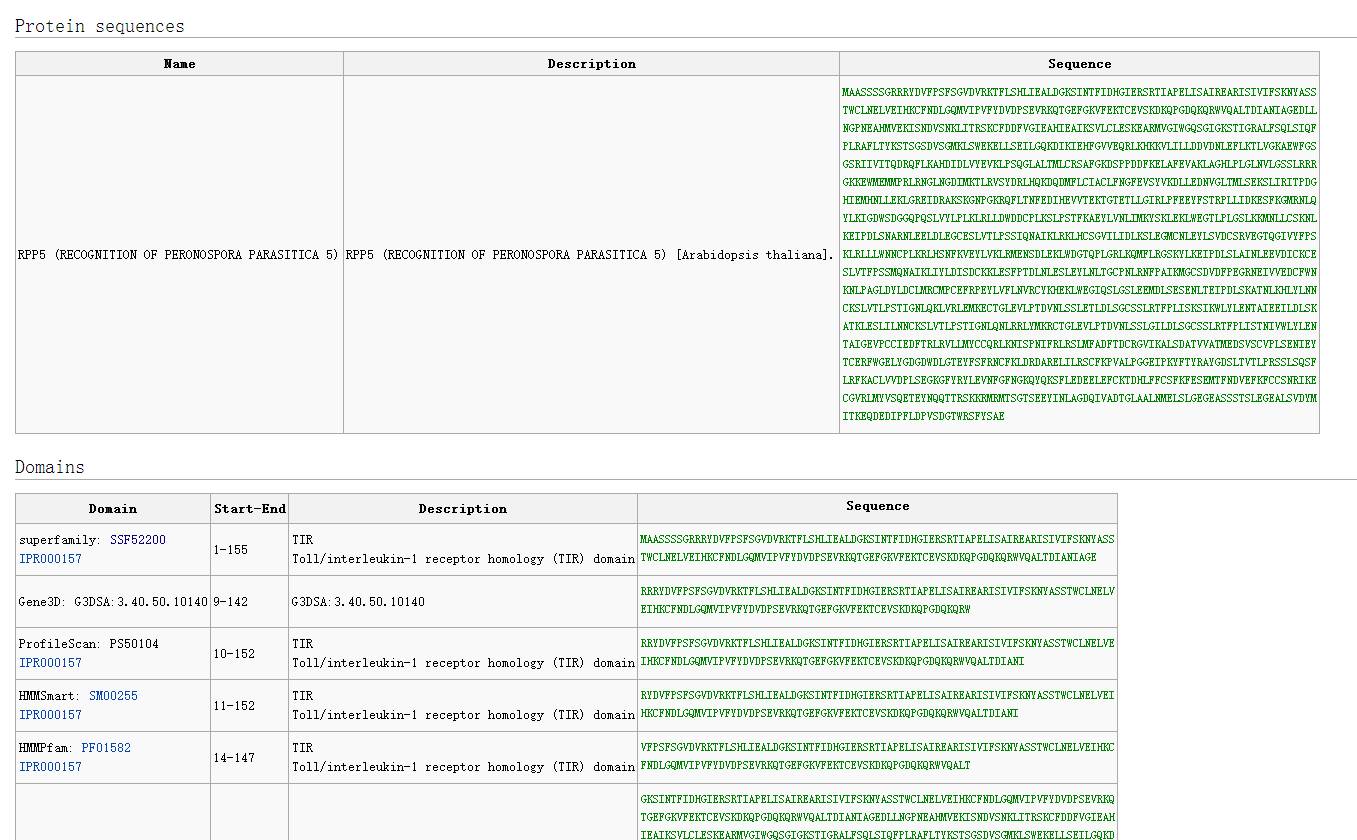Viewport: 1357px width, 840px height.
Task: Click the RPP5 protein name cell
Action: click(x=178, y=254)
